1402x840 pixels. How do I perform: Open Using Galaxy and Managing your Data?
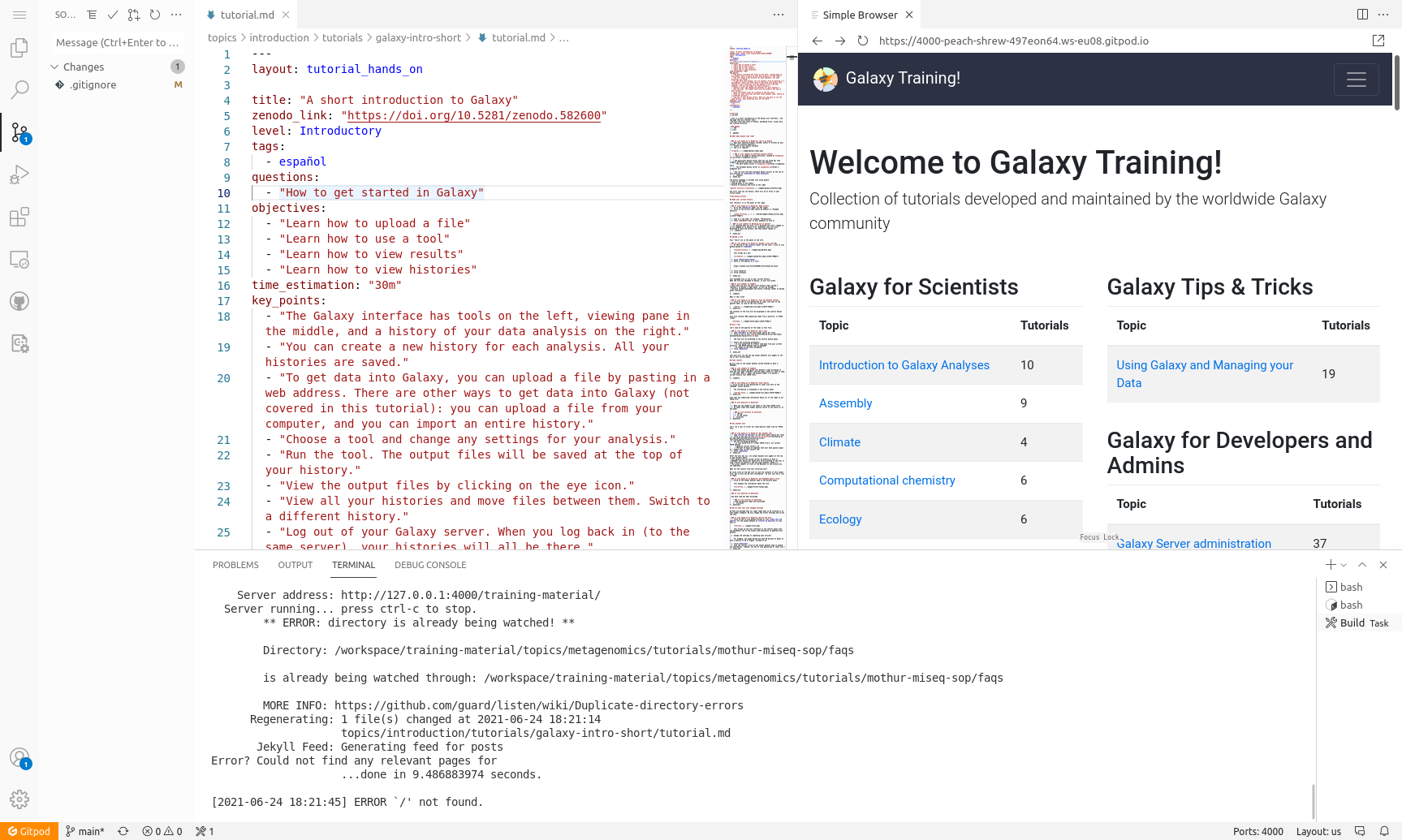(1205, 374)
